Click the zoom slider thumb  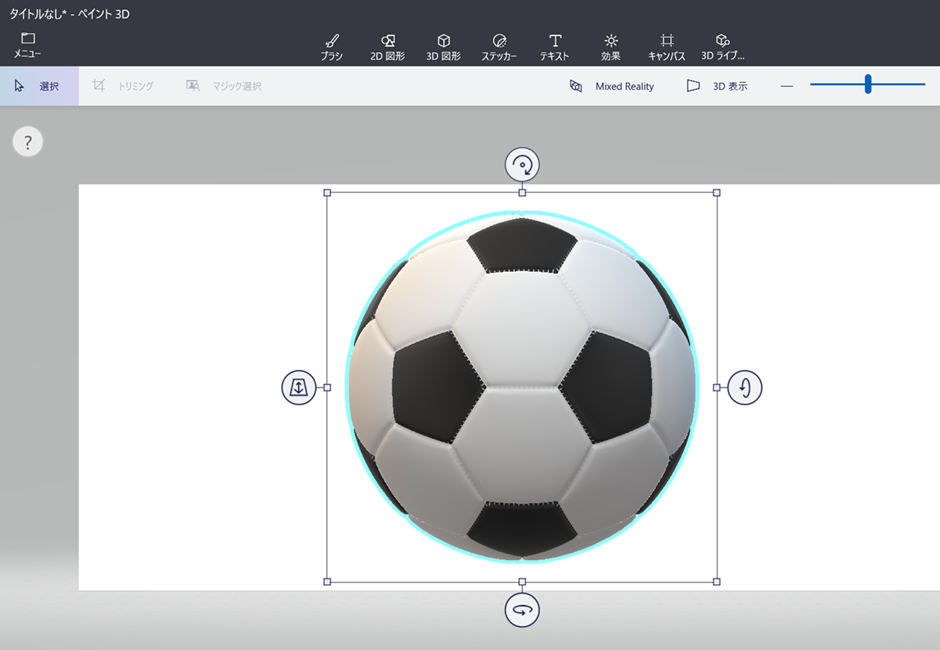867,85
